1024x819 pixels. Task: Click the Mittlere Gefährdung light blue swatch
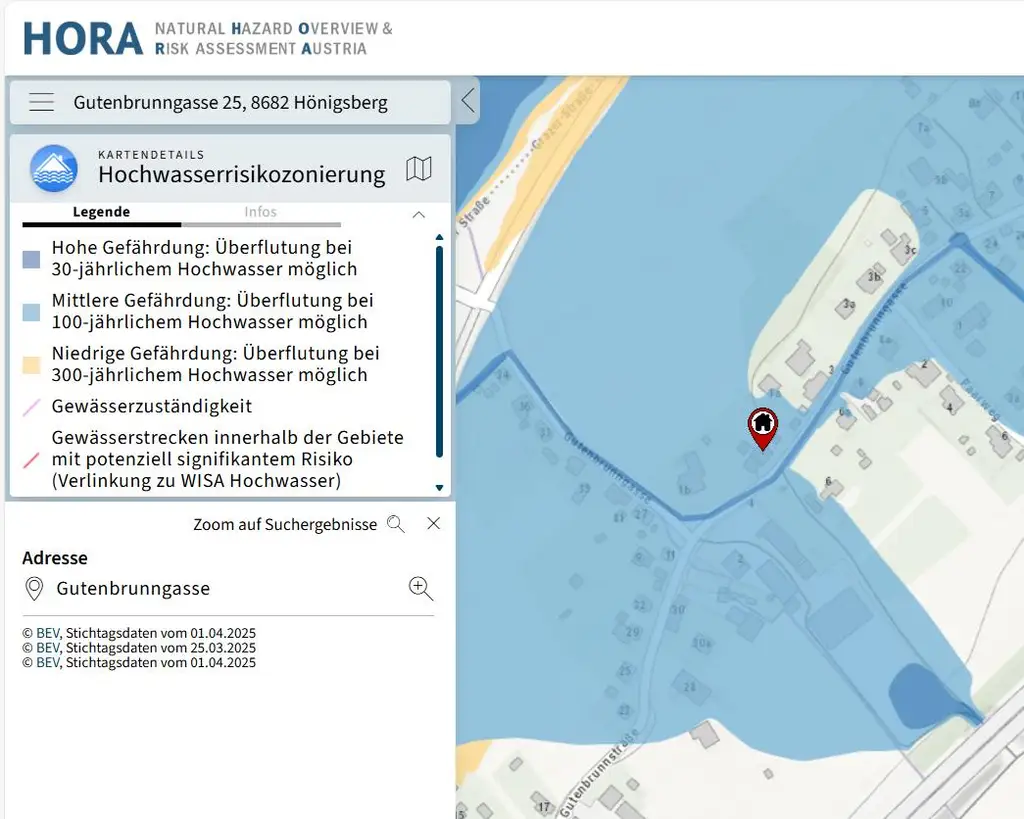(32, 312)
